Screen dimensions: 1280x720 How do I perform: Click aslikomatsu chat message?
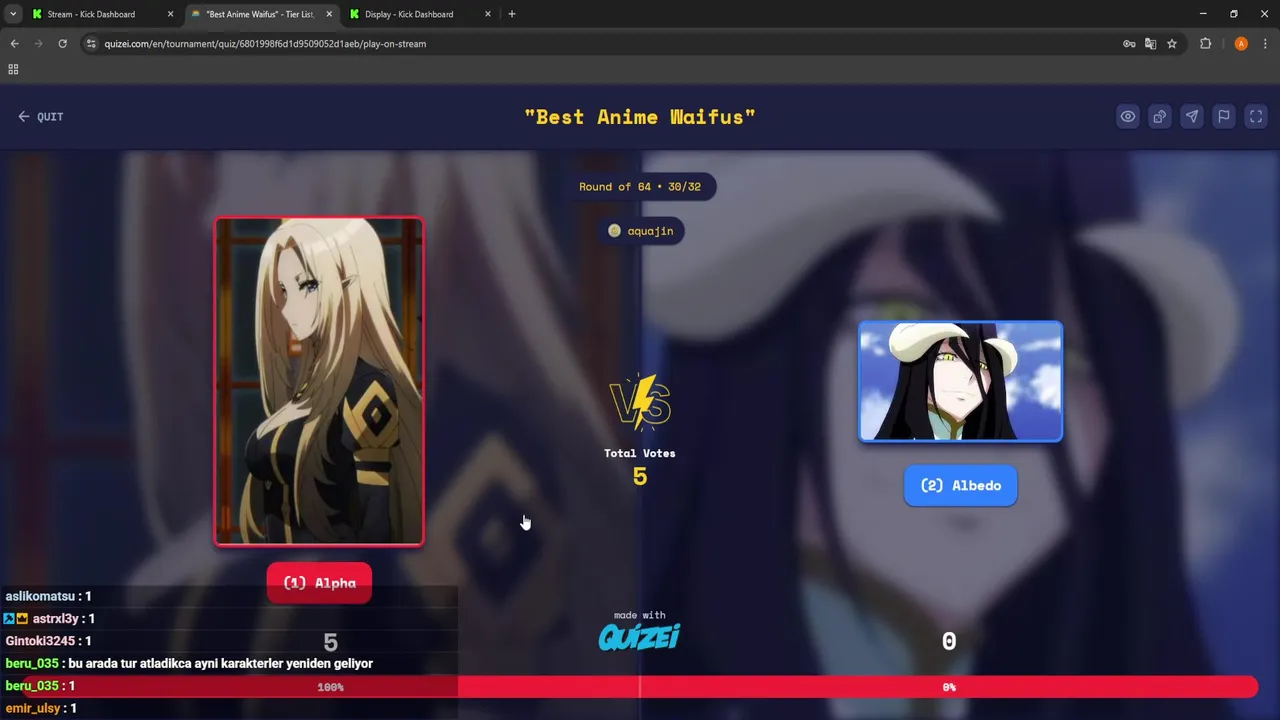coord(48,596)
